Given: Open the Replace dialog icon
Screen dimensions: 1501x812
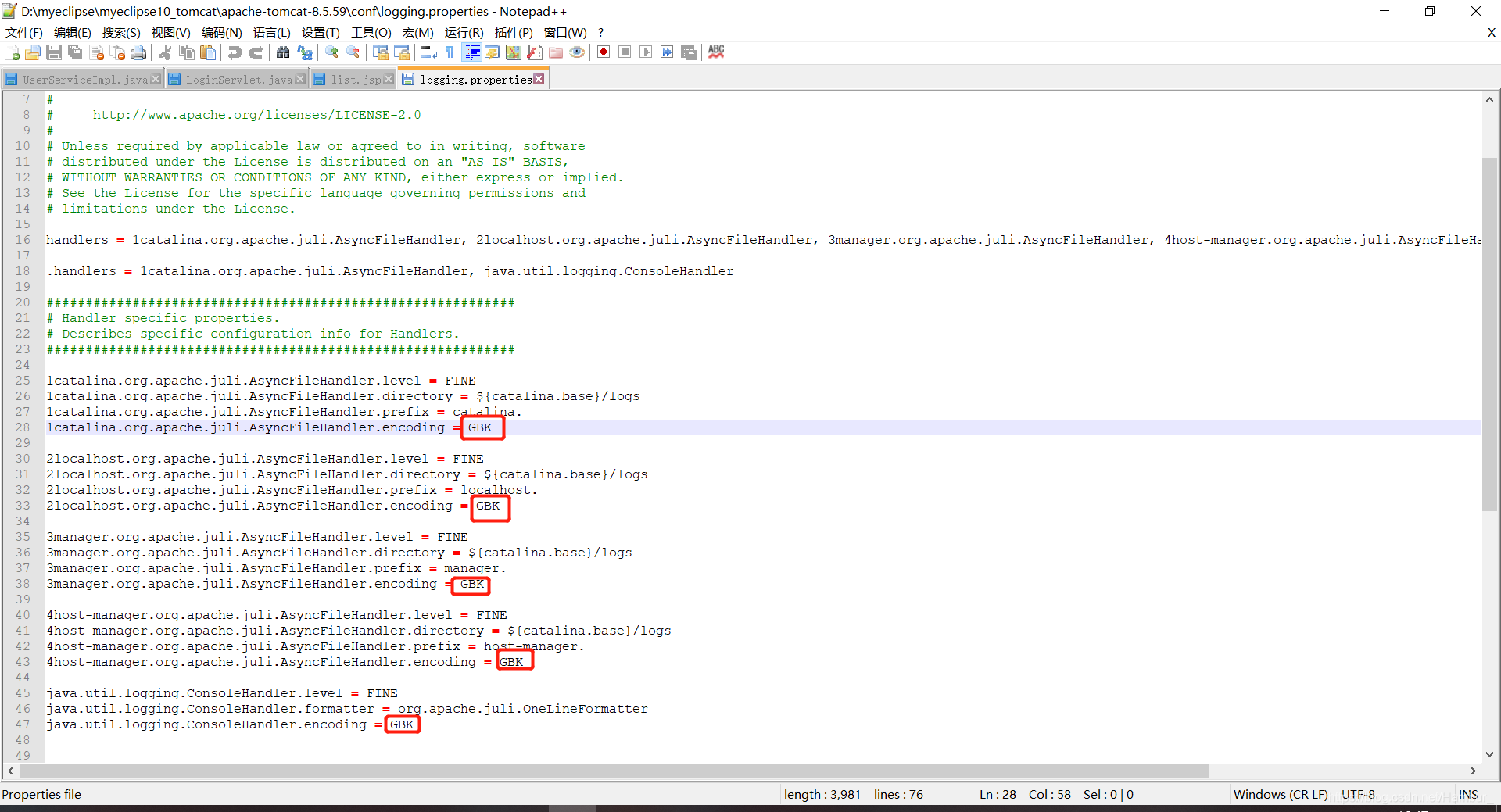Looking at the screenshot, I should coord(305,52).
